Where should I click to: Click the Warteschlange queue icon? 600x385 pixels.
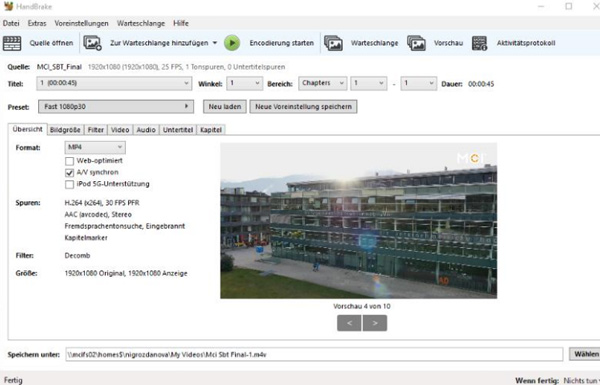pos(333,43)
